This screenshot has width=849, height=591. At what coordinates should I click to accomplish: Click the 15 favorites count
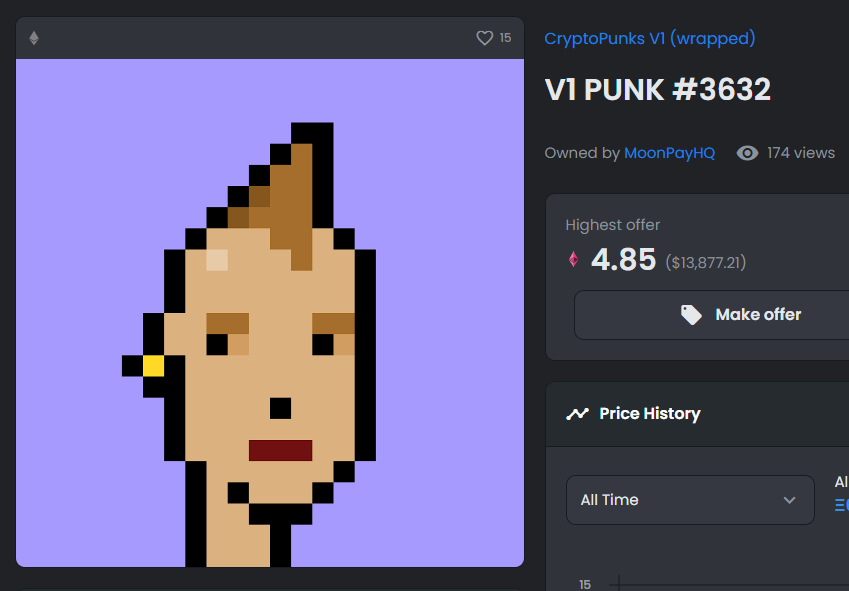[x=505, y=38]
